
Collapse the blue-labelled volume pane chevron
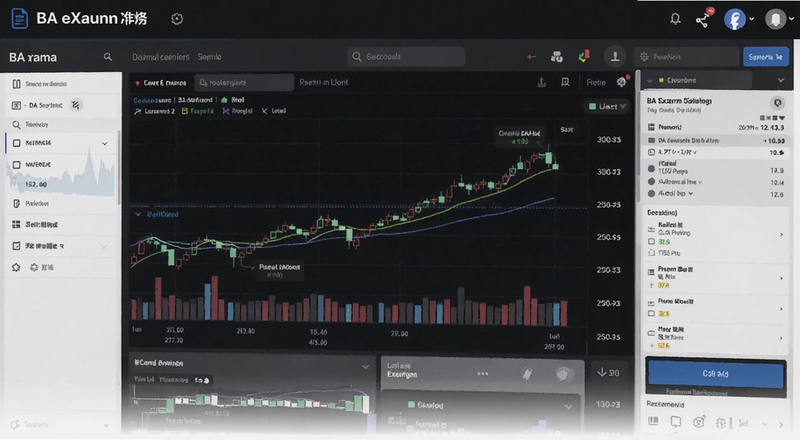pos(138,214)
